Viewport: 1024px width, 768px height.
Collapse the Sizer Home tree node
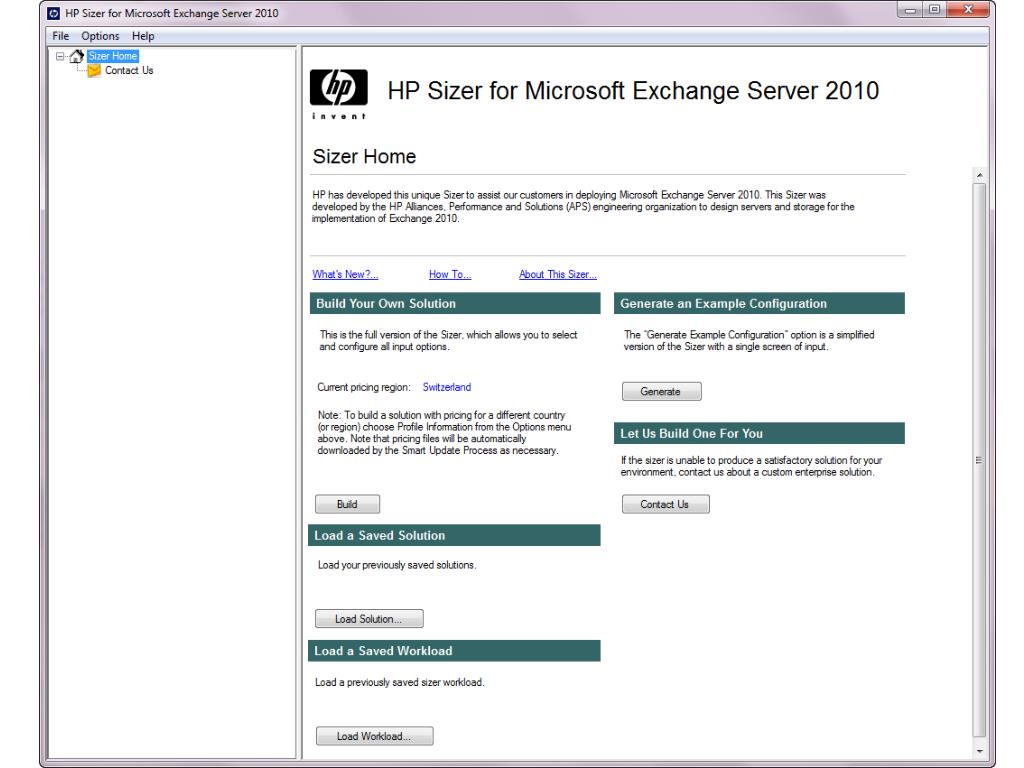pyautogui.click(x=60, y=56)
